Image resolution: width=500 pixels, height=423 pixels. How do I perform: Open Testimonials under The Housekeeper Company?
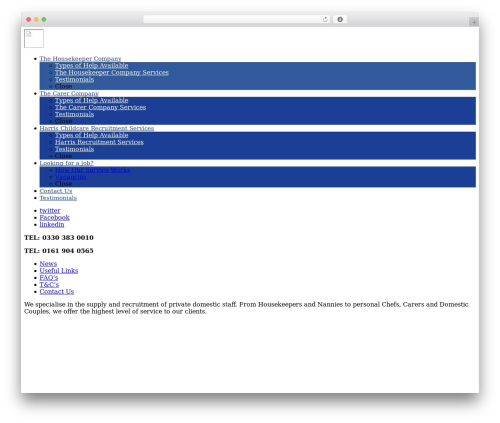point(74,80)
